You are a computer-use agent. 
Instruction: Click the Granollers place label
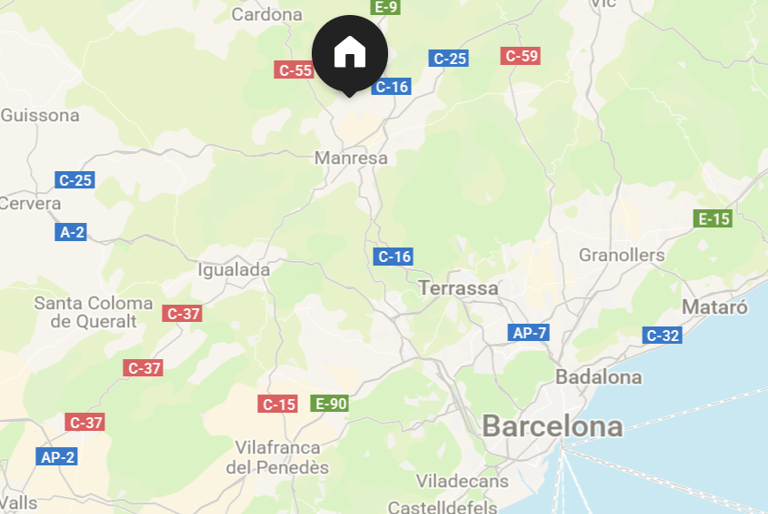coord(622,255)
